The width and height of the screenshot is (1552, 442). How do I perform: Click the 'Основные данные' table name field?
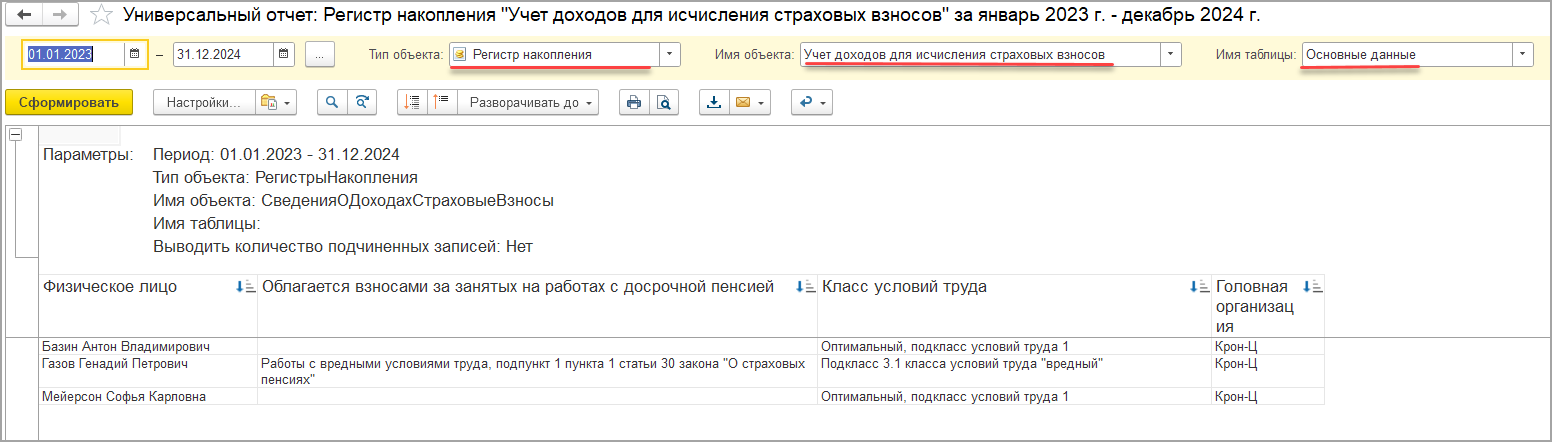point(1407,55)
